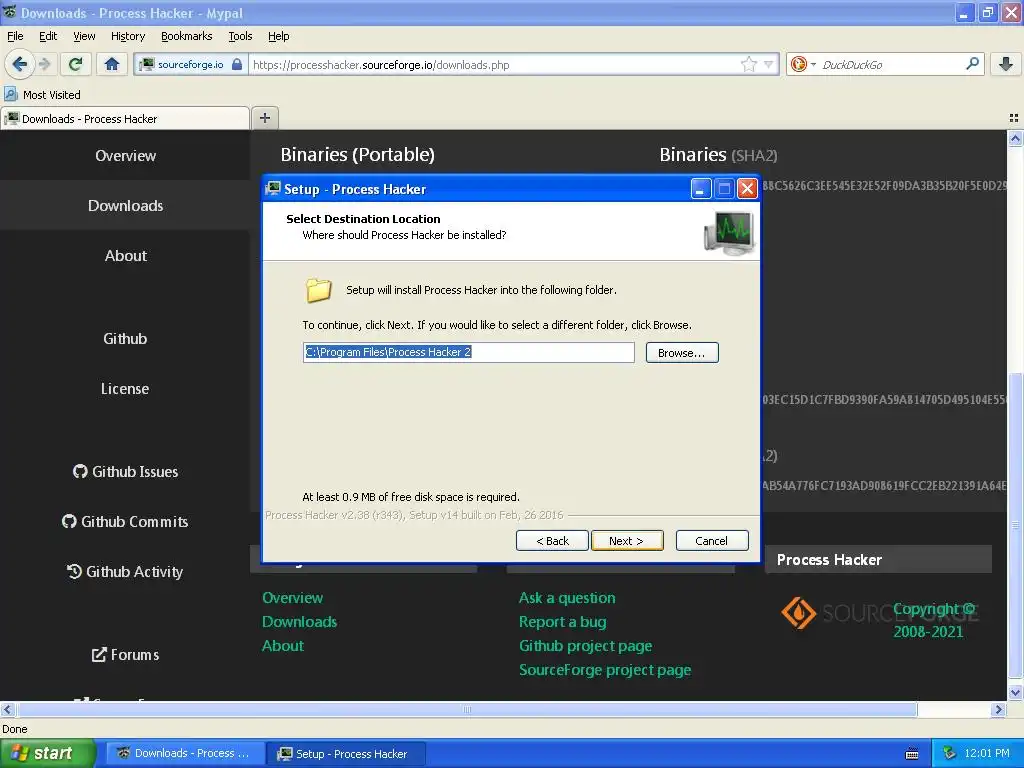Click the footer Downloads link
The height and width of the screenshot is (768, 1024).
click(x=300, y=622)
